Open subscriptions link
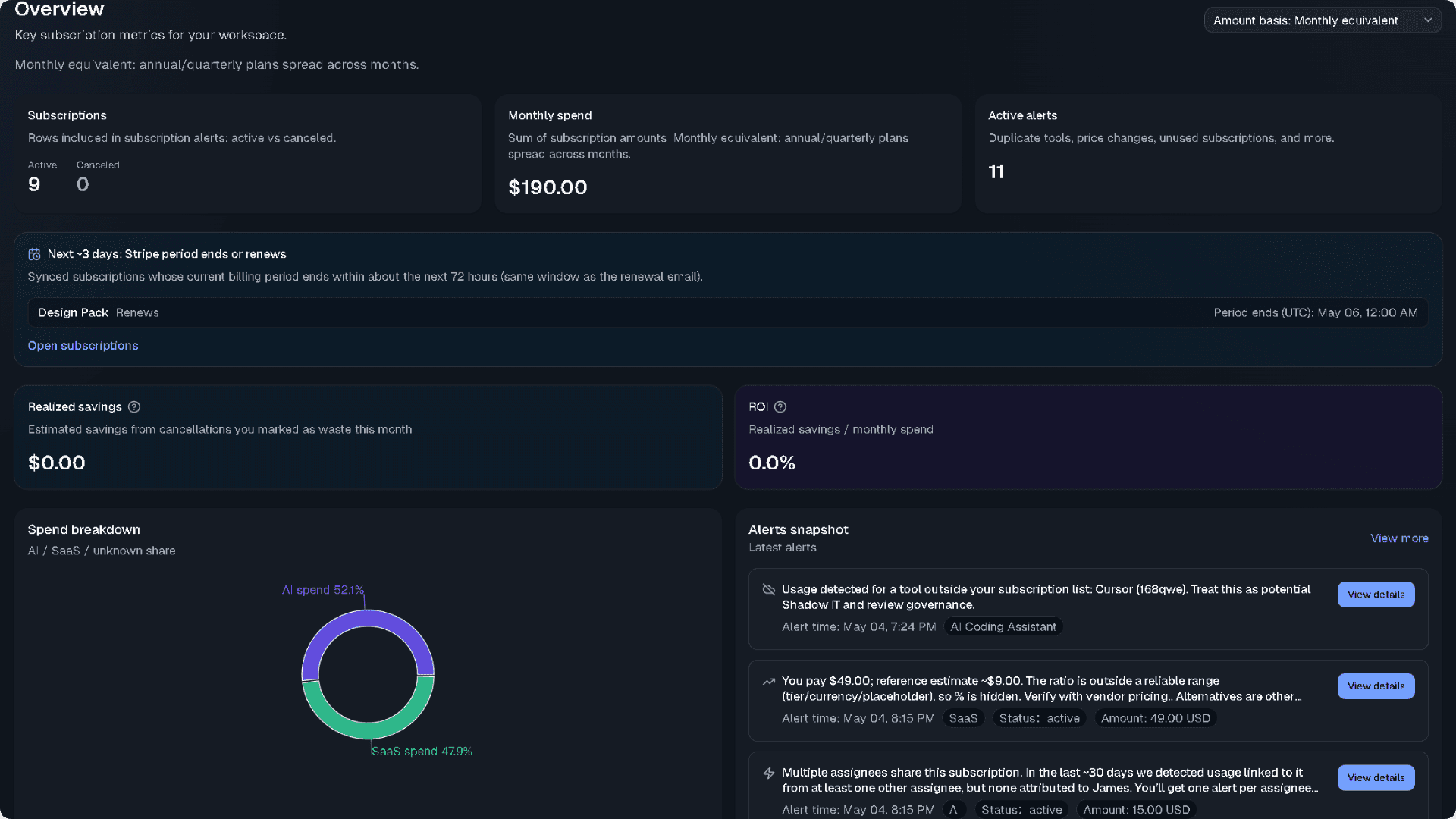Screen dimensions: 1456x819 click(83, 346)
